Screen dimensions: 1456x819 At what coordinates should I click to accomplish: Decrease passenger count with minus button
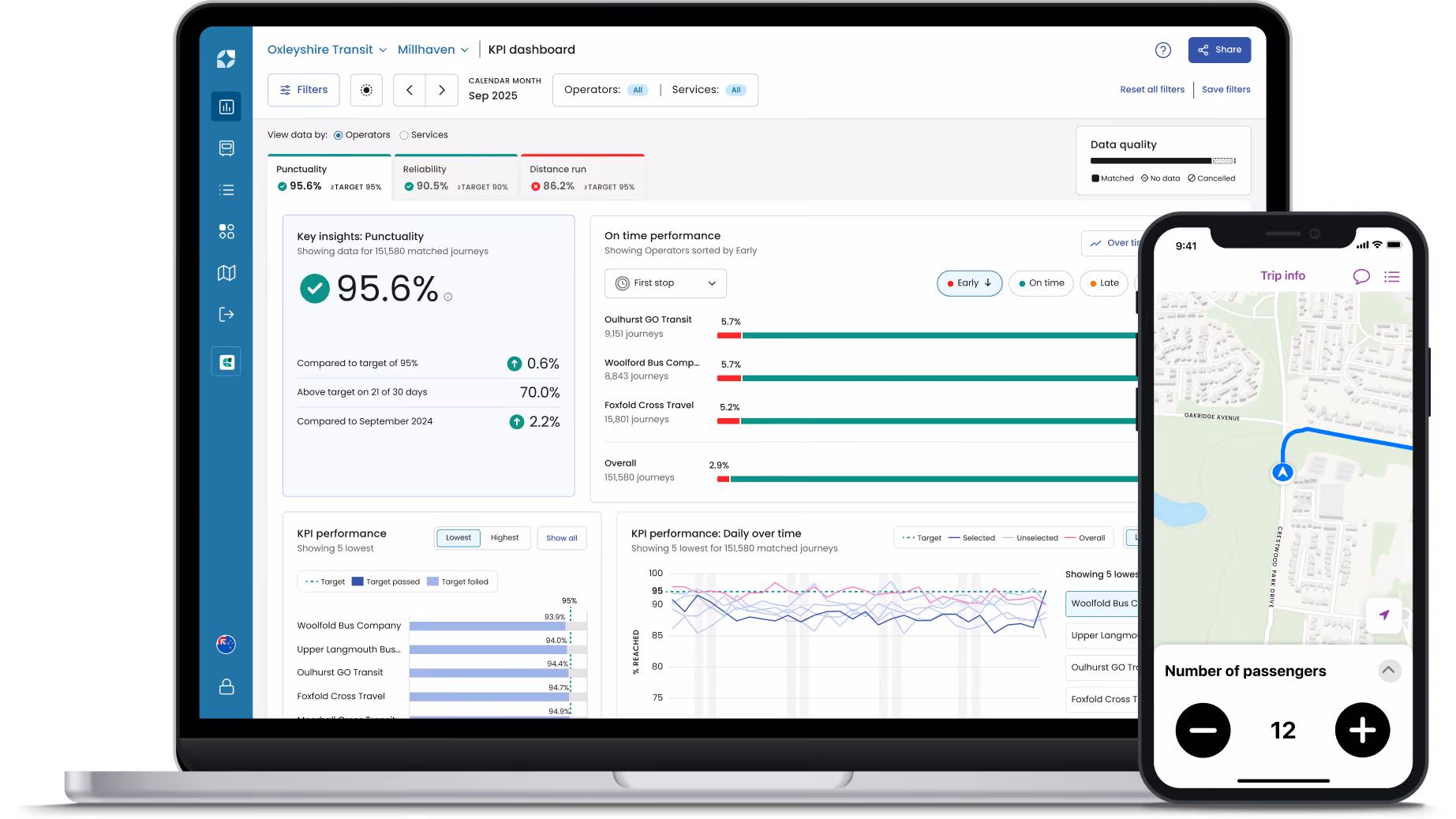[1203, 731]
